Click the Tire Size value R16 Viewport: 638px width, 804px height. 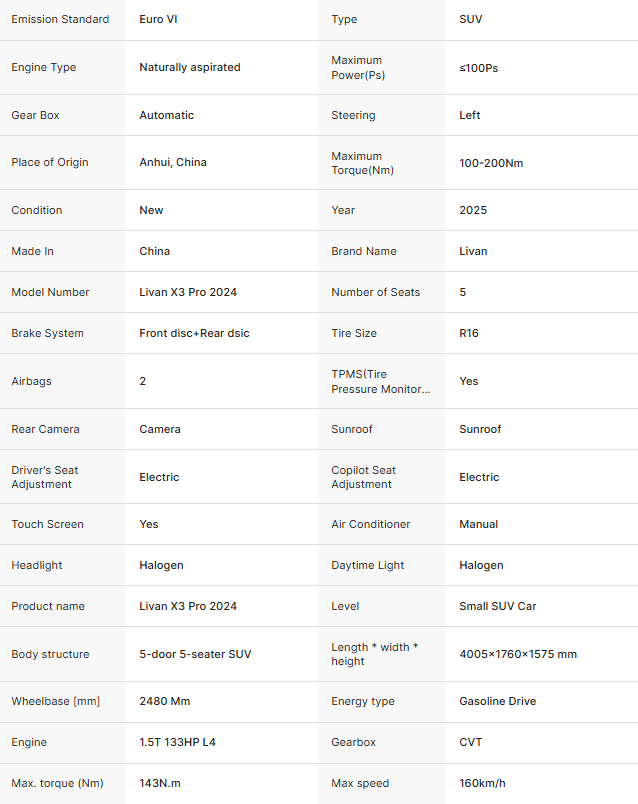point(469,333)
